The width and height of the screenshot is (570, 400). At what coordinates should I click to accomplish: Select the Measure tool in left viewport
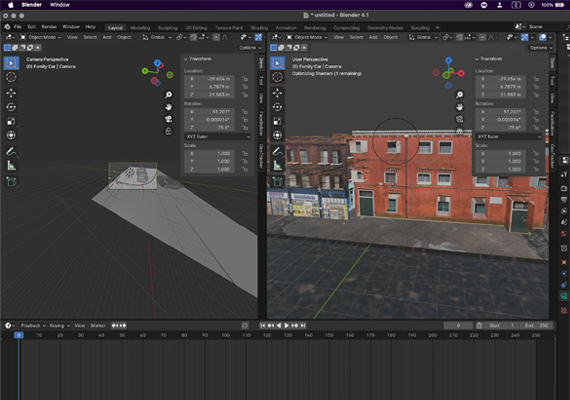coord(11,166)
